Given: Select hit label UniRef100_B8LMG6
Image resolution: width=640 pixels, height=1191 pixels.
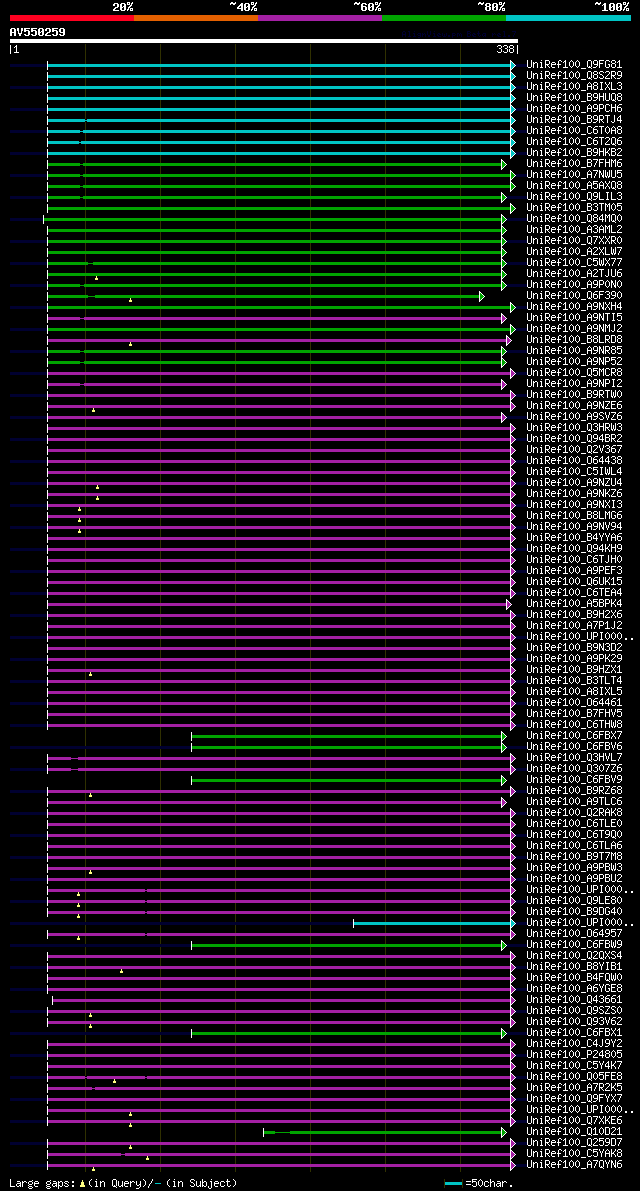Looking at the screenshot, I should point(574,516).
